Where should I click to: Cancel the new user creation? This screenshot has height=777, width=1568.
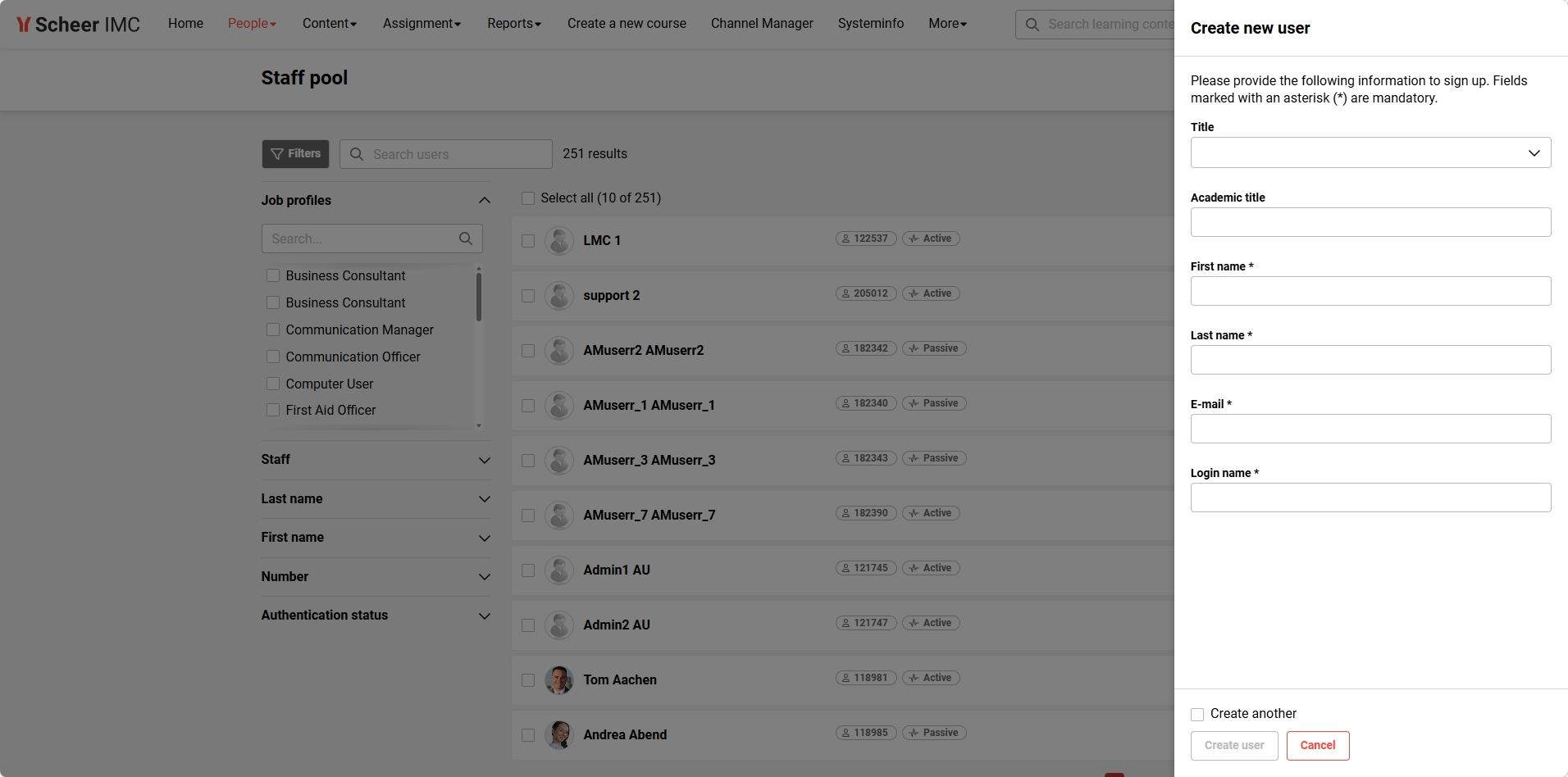1318,745
